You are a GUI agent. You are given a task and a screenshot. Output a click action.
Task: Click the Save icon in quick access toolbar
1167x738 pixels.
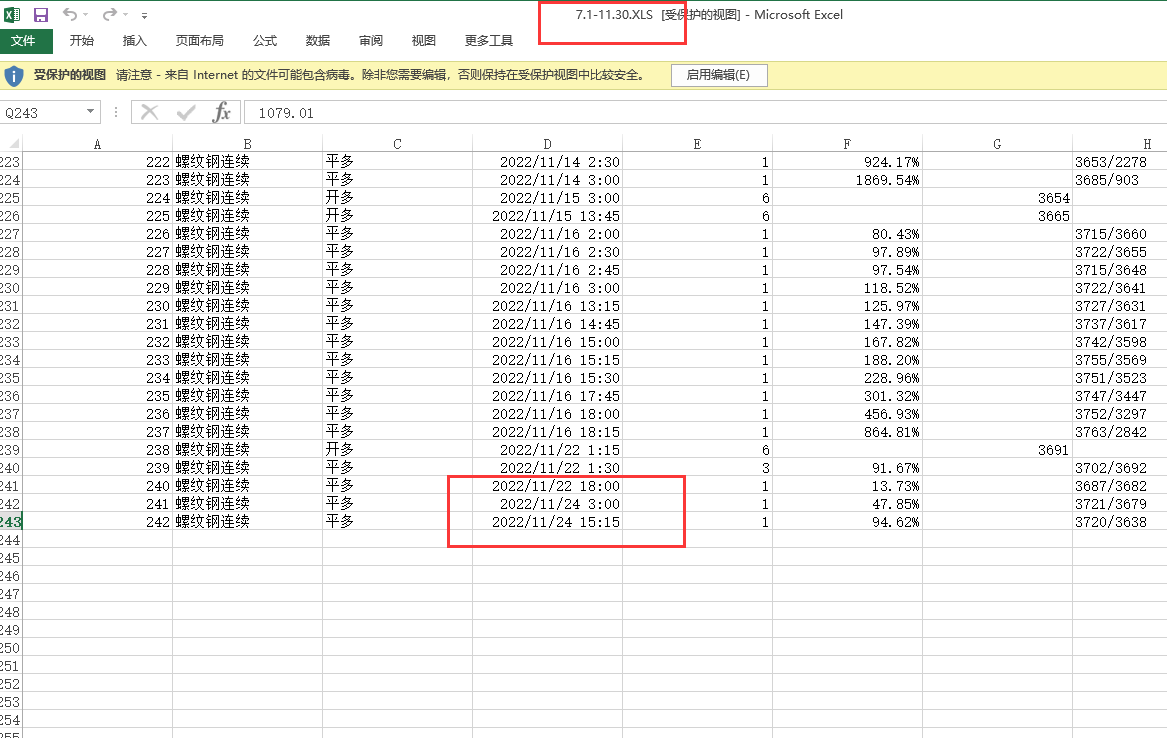tap(41, 15)
